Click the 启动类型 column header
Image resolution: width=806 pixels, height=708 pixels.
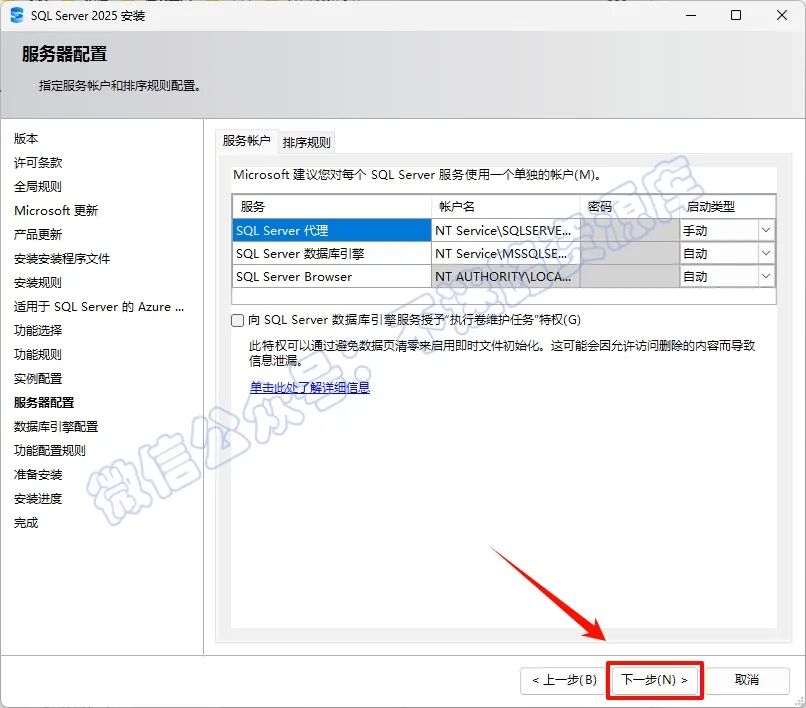pyautogui.click(x=727, y=207)
